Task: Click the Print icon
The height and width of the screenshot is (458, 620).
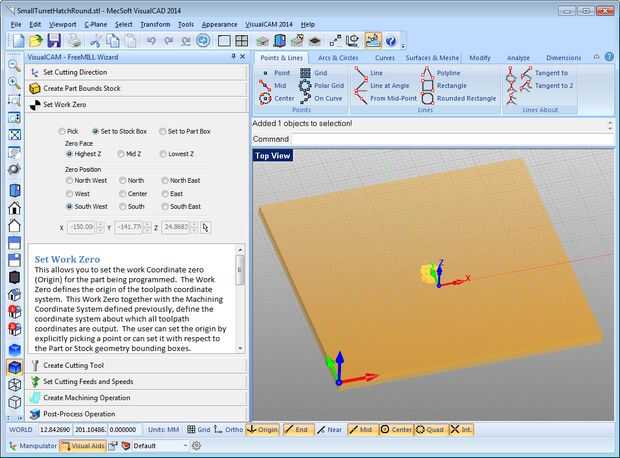Action: [74, 41]
